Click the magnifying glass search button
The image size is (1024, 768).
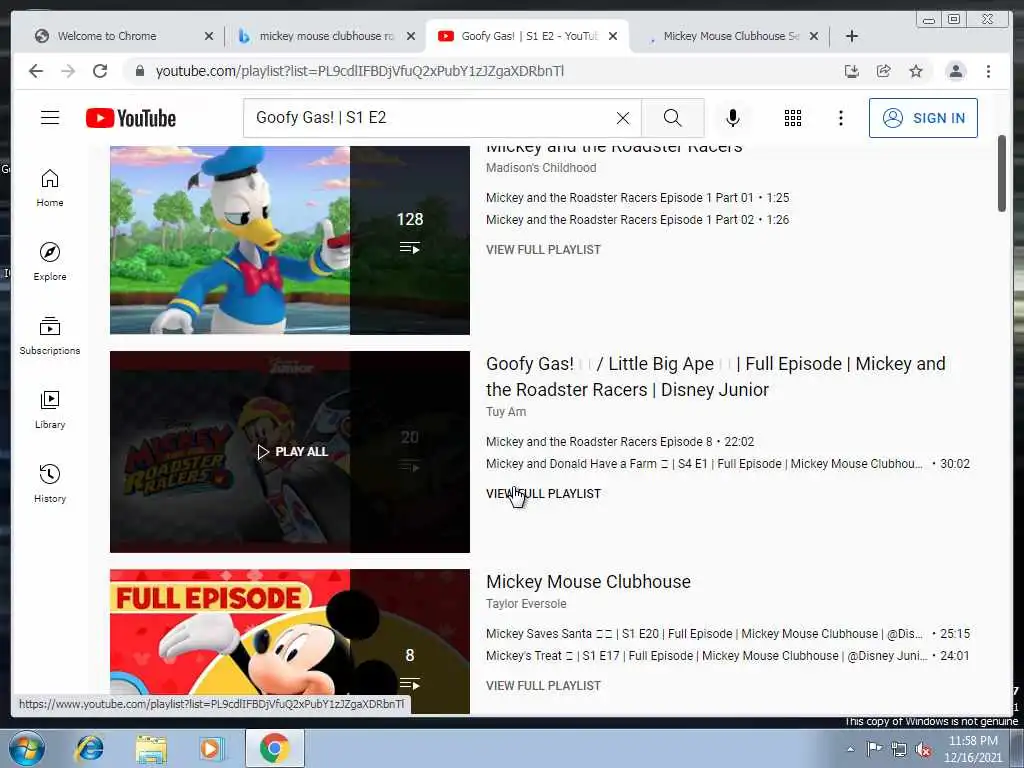click(673, 118)
